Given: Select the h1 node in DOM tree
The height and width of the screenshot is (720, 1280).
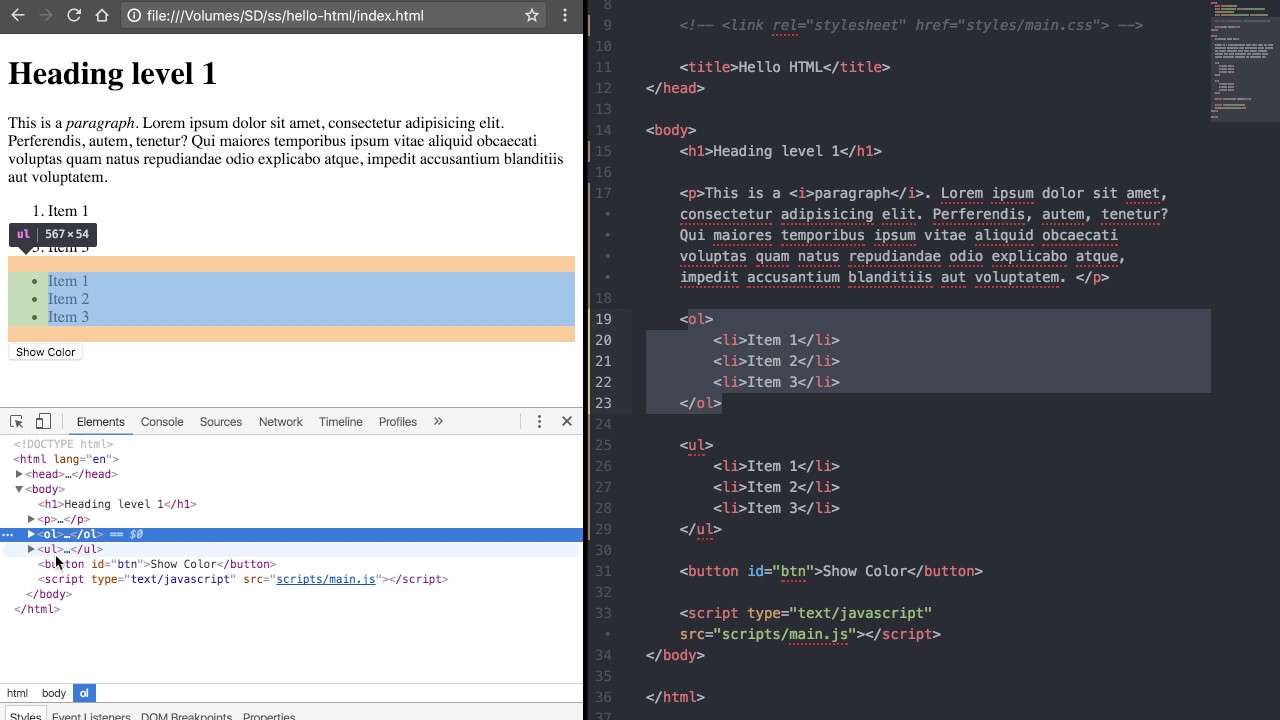Looking at the screenshot, I should (x=117, y=504).
